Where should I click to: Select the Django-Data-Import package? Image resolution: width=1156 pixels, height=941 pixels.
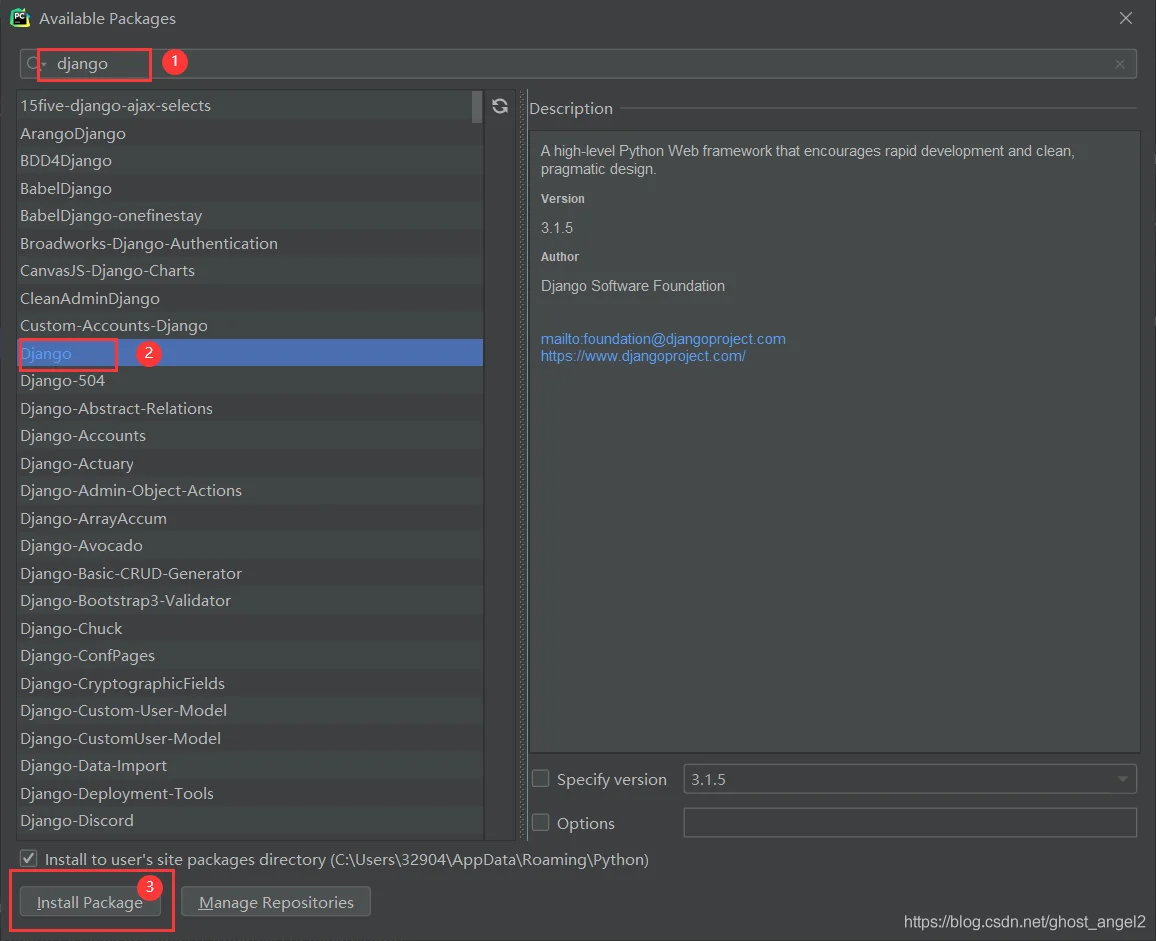click(250, 765)
